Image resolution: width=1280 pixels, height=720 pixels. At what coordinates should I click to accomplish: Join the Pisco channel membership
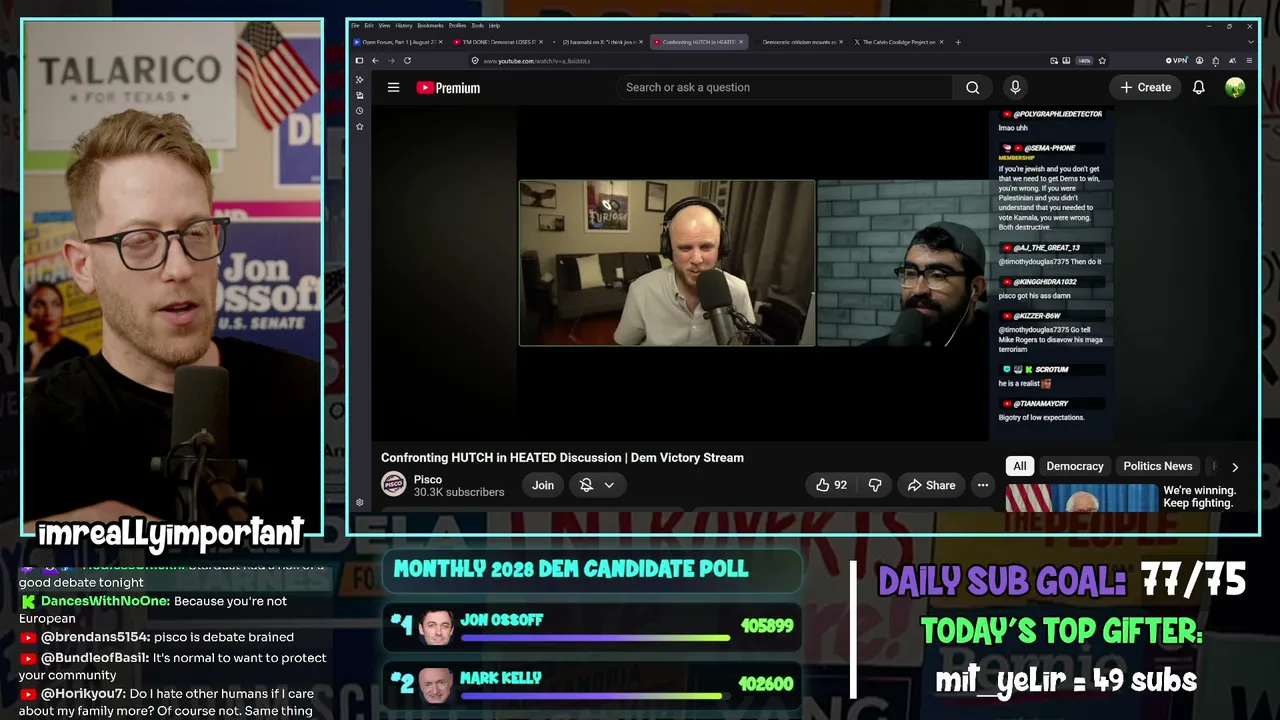tap(543, 485)
